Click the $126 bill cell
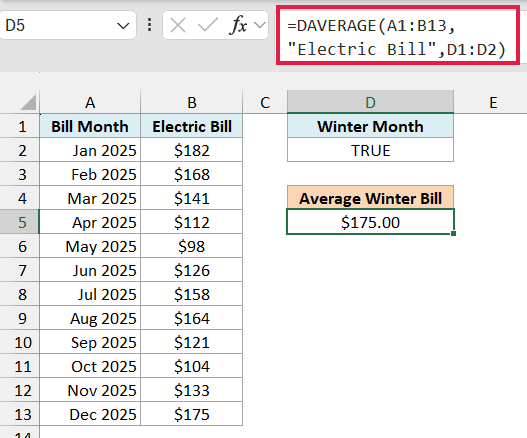527x438 pixels. pyautogui.click(x=192, y=270)
